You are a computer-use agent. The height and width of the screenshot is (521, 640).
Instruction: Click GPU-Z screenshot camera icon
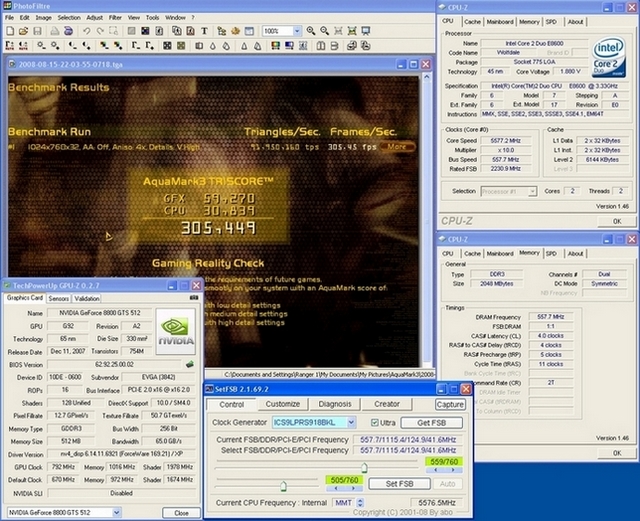(194, 298)
